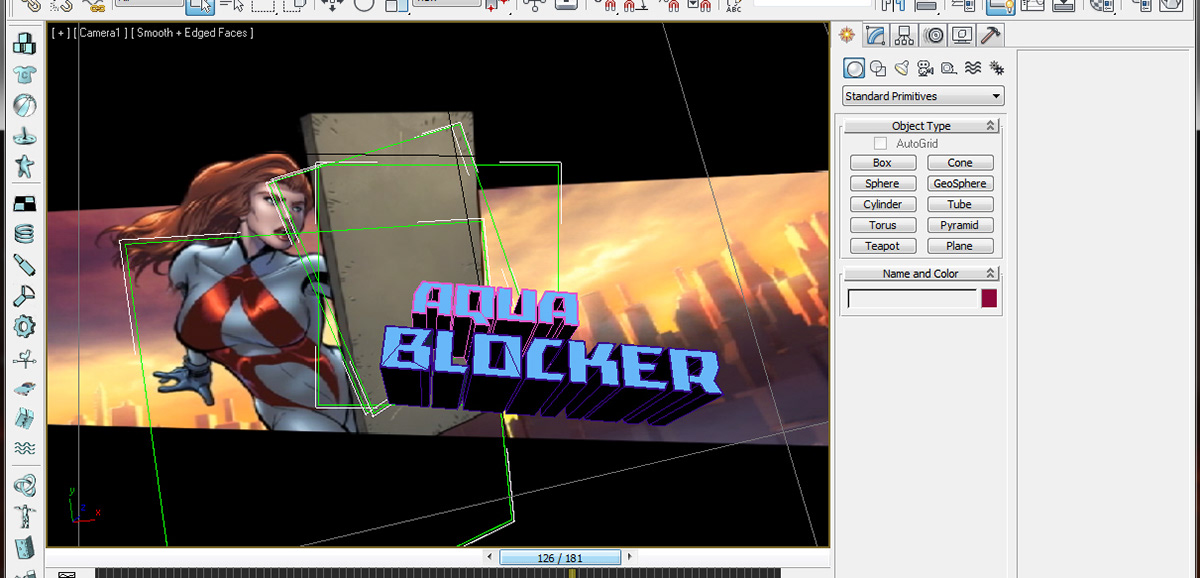Click the reactor Create Plane icon
Image resolution: width=1200 pixels, height=578 pixels.
click(x=24, y=204)
